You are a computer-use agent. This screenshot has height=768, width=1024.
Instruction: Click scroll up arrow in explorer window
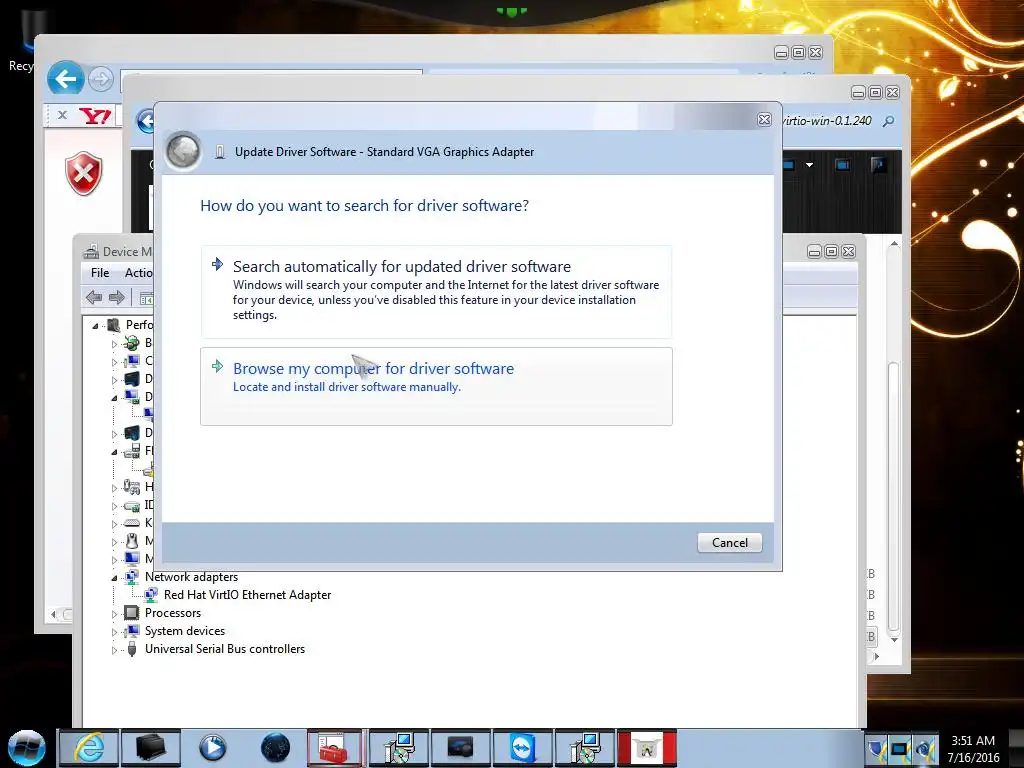894,244
